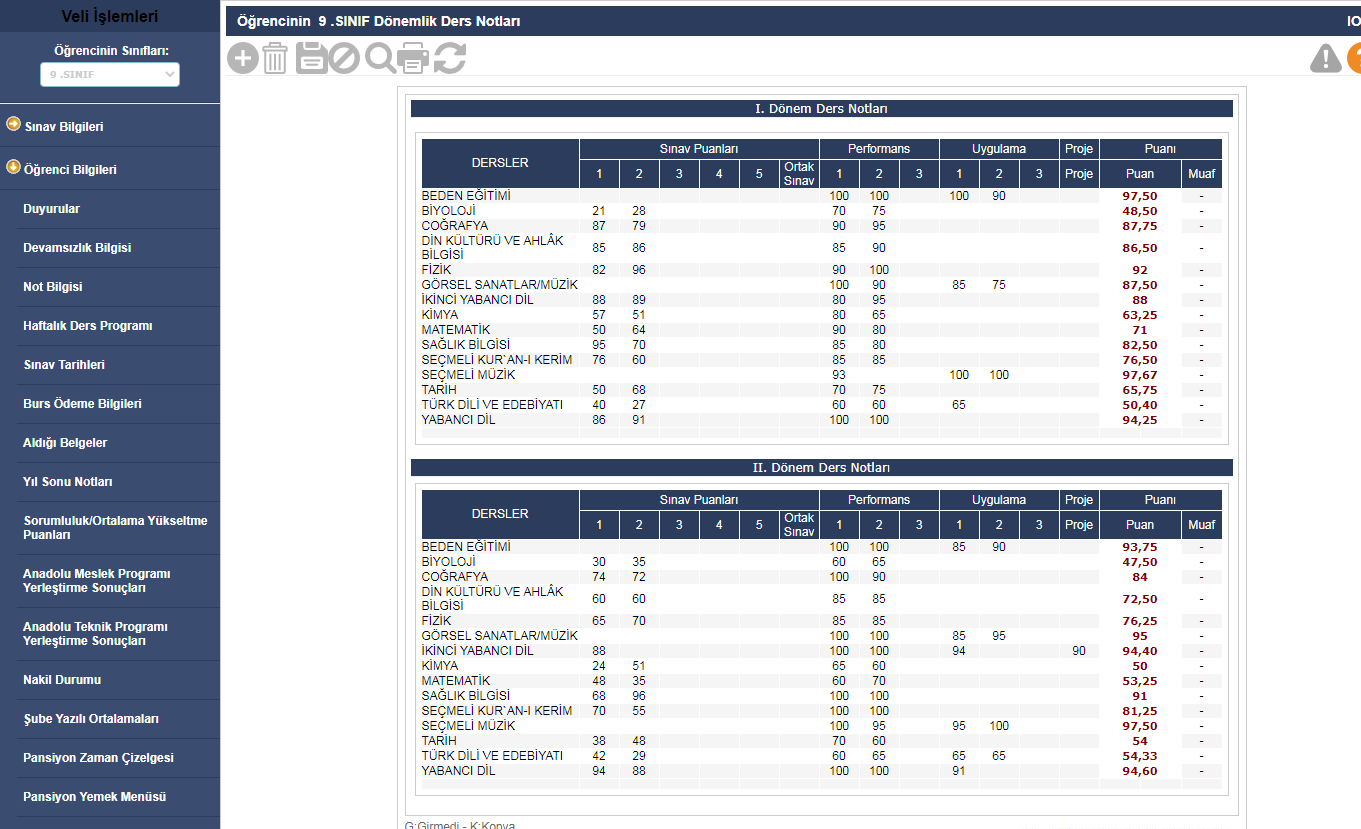The image size is (1361, 829).
Task: Select BİYOLOJİ in the I. Dönem table
Action: 449,211
